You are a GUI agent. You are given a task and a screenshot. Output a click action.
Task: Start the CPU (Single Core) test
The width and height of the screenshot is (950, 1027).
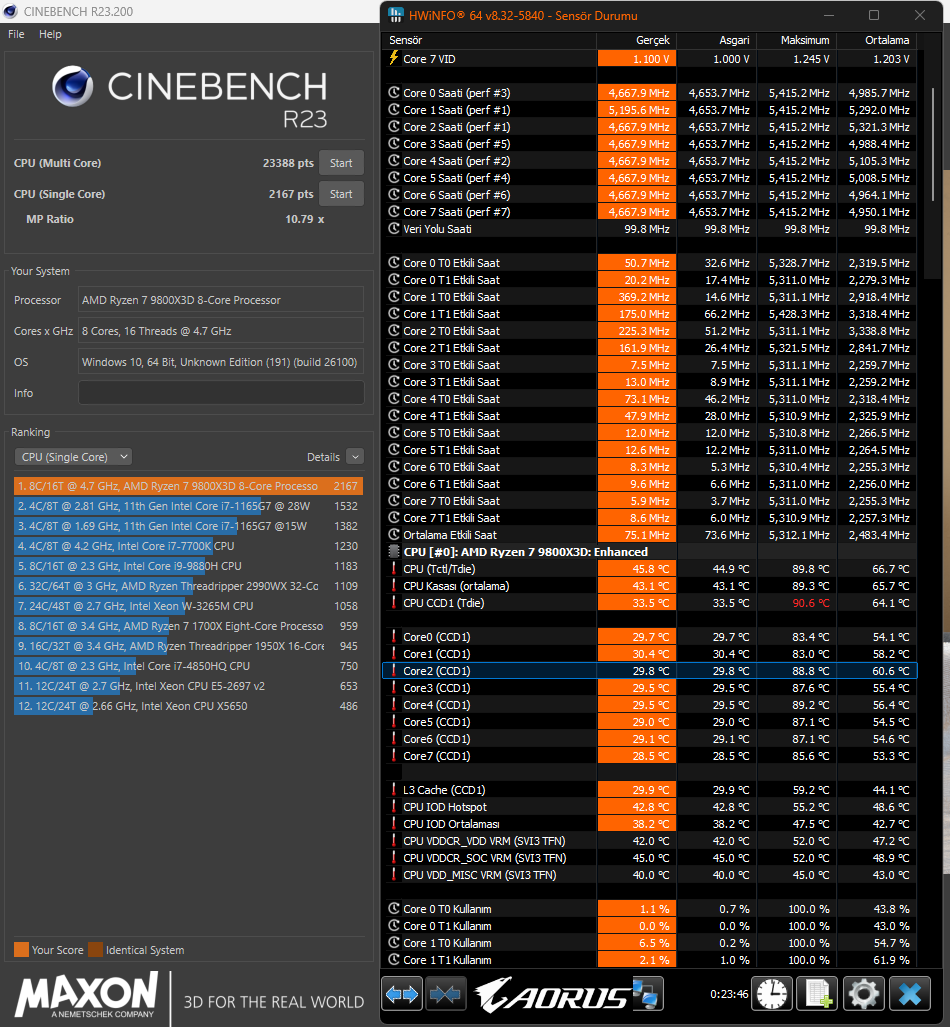341,194
